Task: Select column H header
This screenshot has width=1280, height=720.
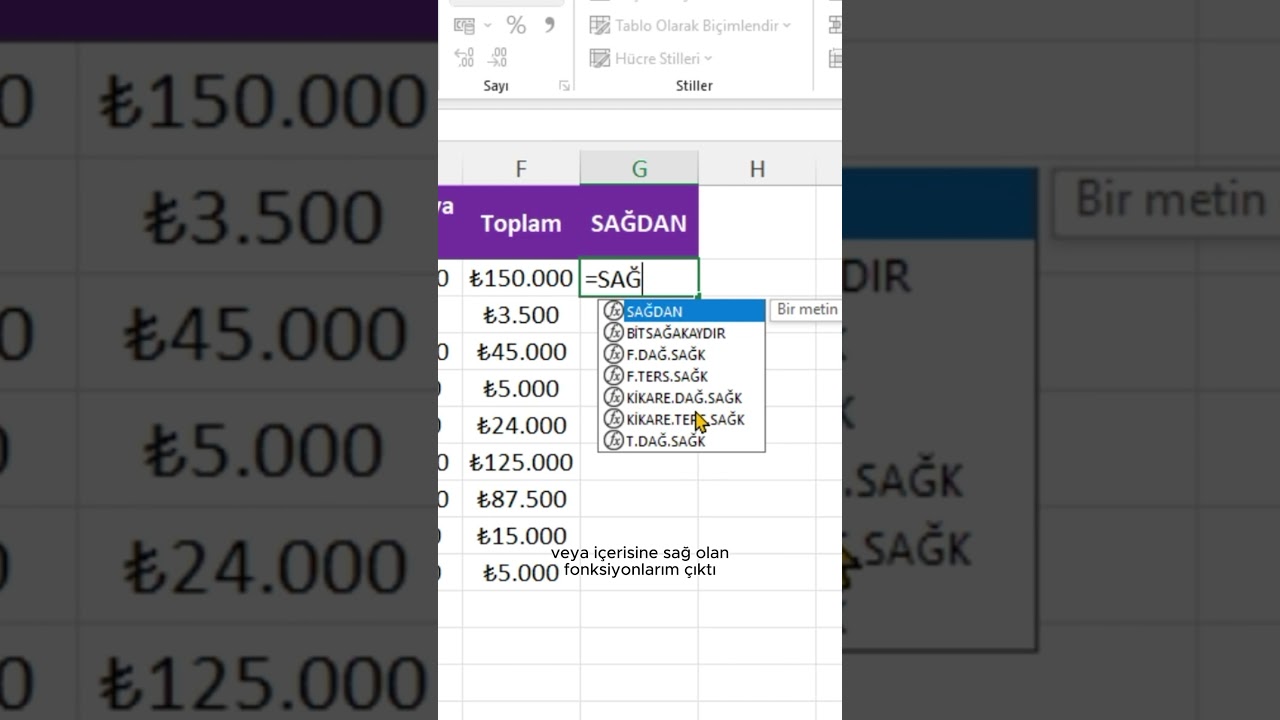Action: click(757, 169)
